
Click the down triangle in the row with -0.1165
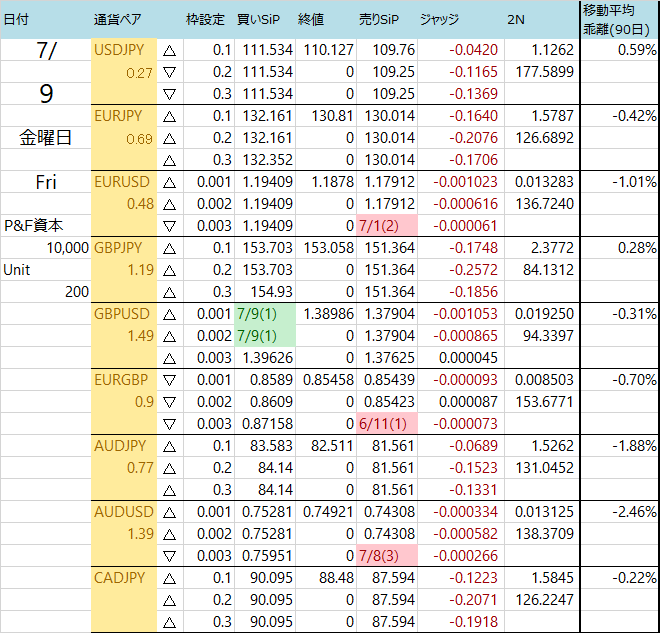(169, 73)
